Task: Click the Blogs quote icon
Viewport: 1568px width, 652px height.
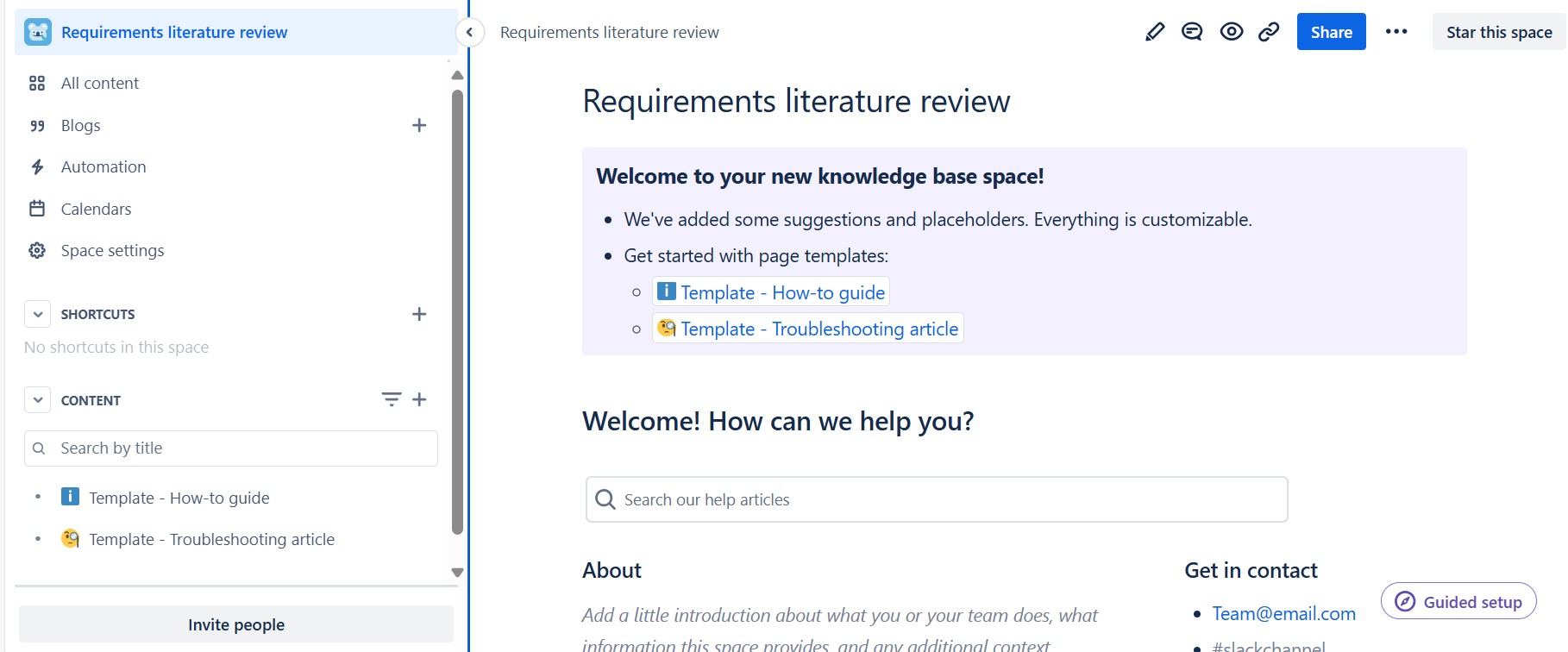Action: coord(37,125)
